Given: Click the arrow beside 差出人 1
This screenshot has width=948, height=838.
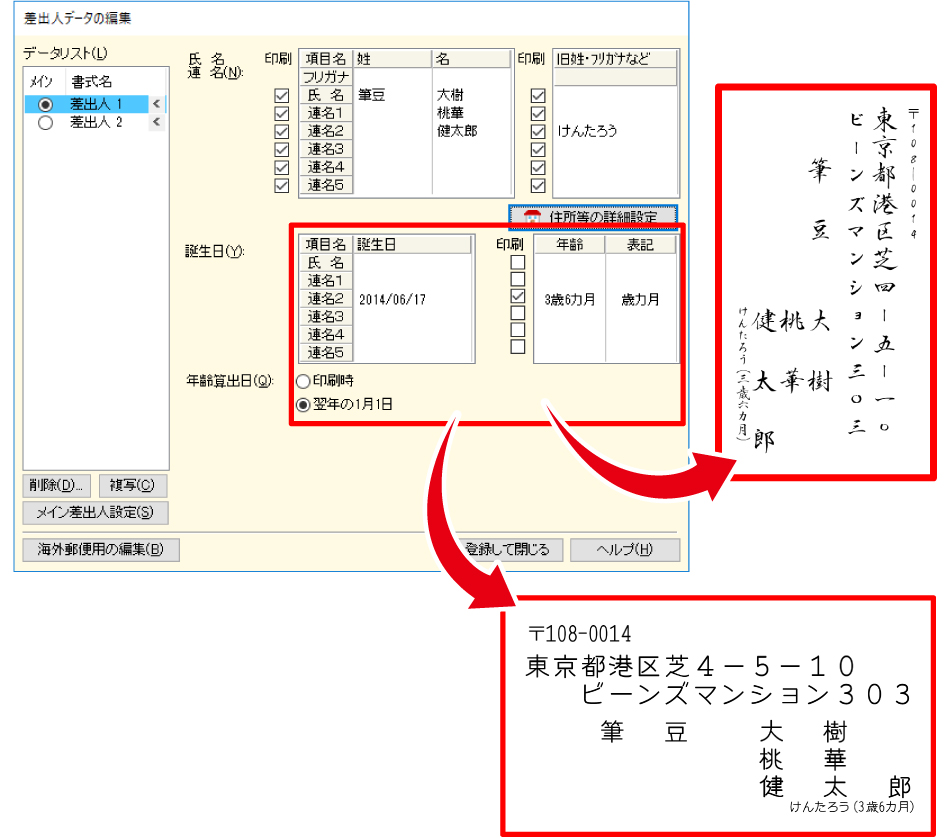Looking at the screenshot, I should [156, 104].
